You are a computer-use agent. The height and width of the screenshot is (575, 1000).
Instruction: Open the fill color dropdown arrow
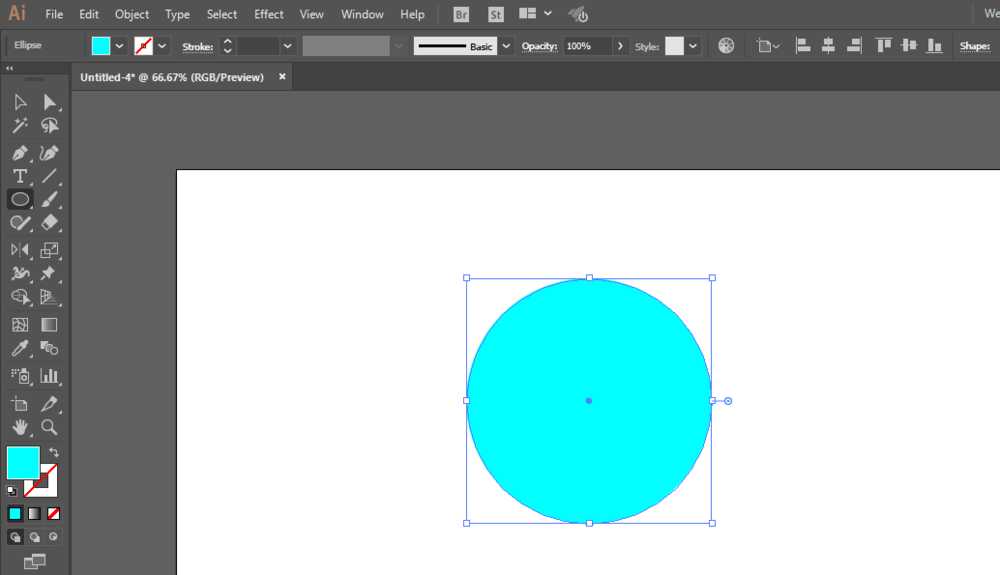119,46
